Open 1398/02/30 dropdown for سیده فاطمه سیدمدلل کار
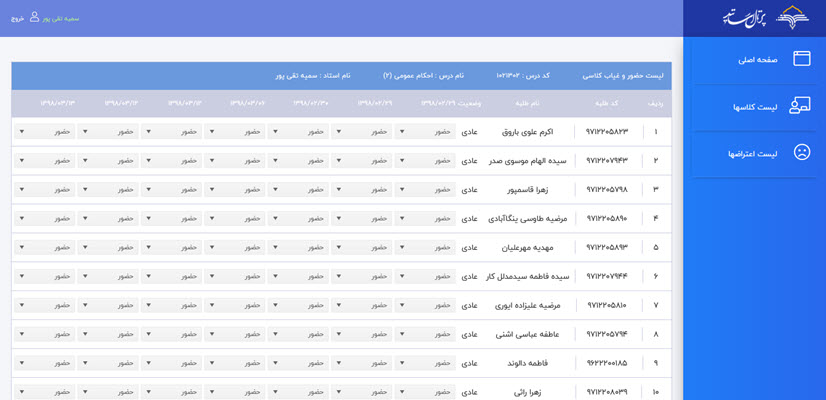The image size is (826, 400). [x=298, y=277]
